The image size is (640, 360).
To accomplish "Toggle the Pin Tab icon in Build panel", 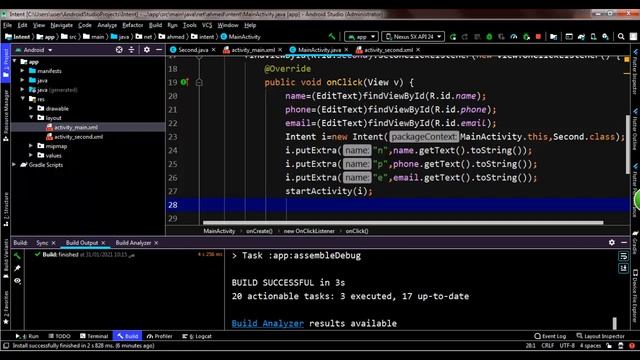I will pyautogui.click(x=17, y=268).
